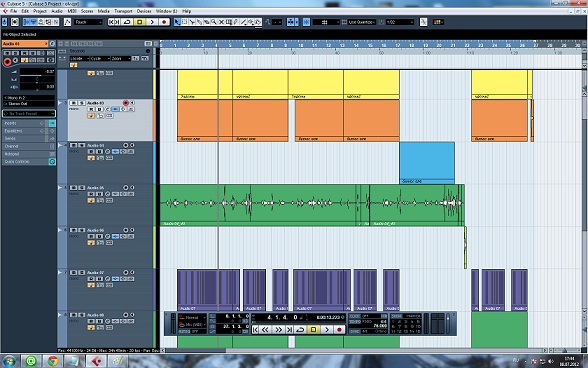588x368 pixels.
Task: Toggle monitor on Audio 04 track
Action: click(132, 145)
